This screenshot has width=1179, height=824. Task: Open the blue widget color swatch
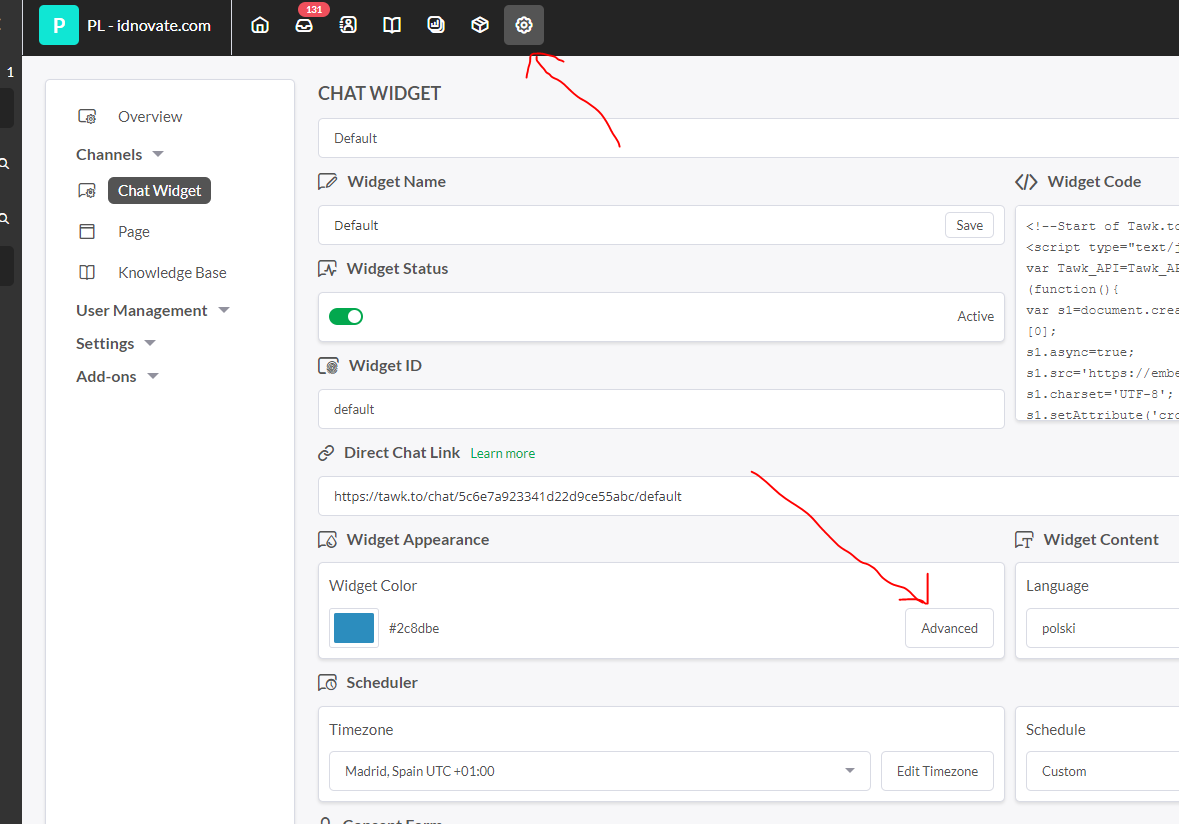coord(353,628)
